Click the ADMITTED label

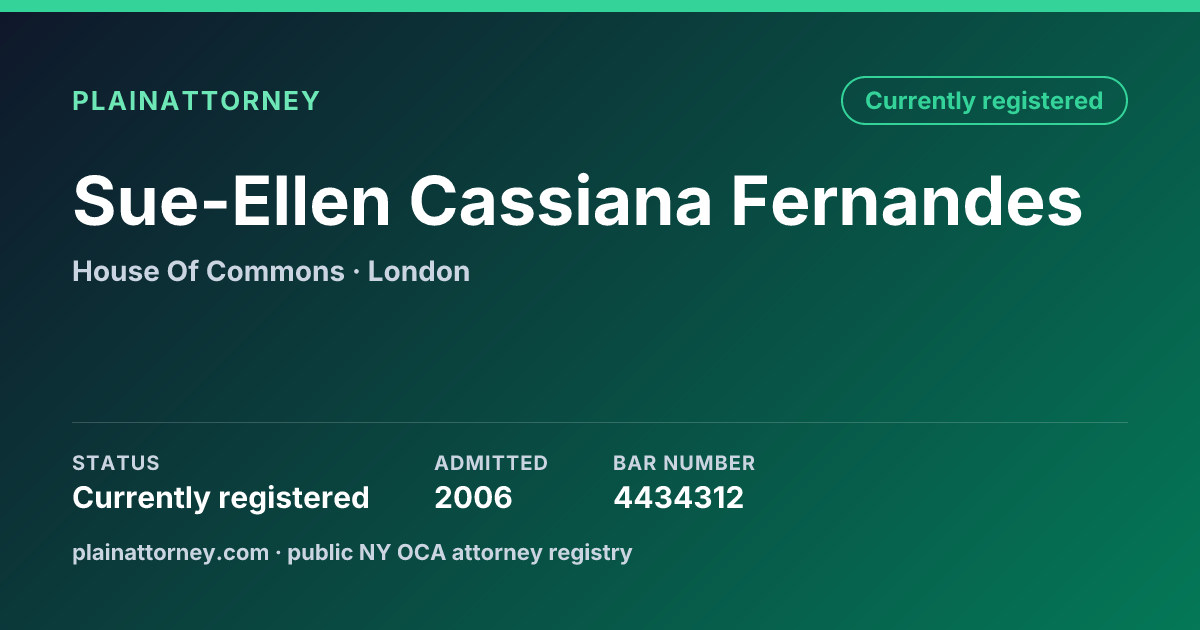coord(491,463)
